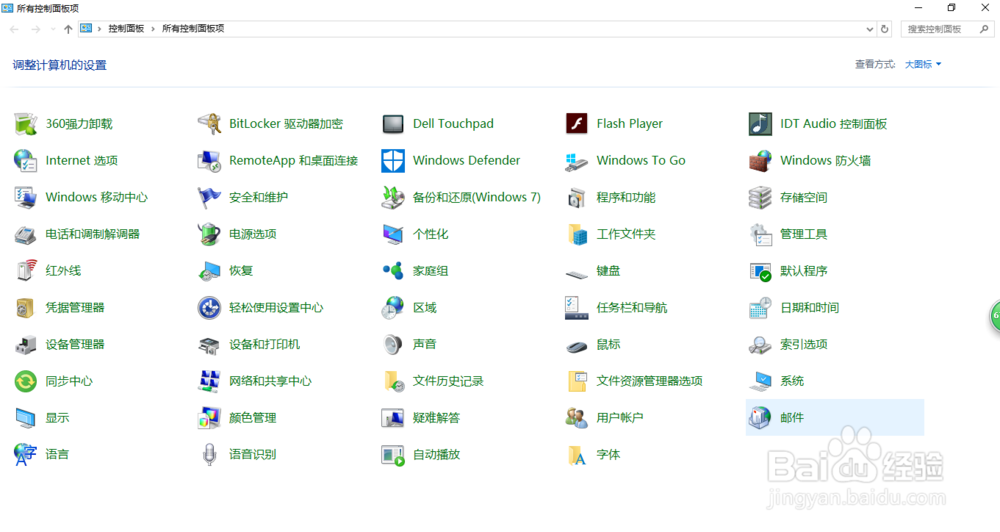
Task: Open the 设备管理器 icon
Action: pos(26,344)
